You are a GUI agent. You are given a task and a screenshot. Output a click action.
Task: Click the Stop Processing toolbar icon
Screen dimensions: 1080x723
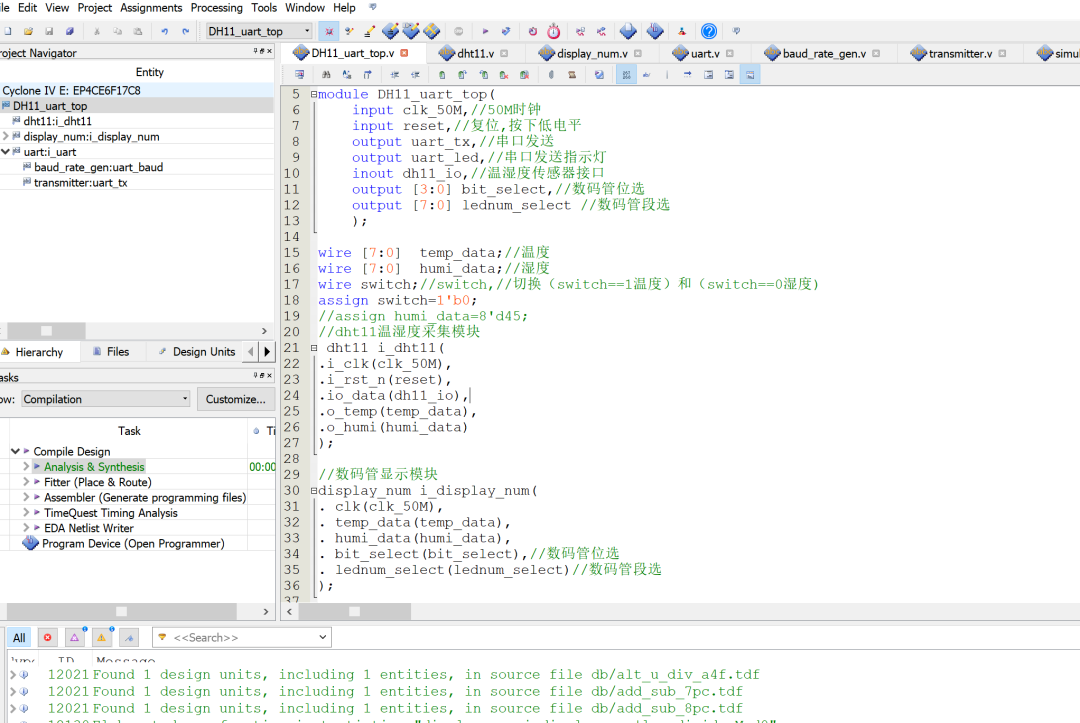point(459,31)
